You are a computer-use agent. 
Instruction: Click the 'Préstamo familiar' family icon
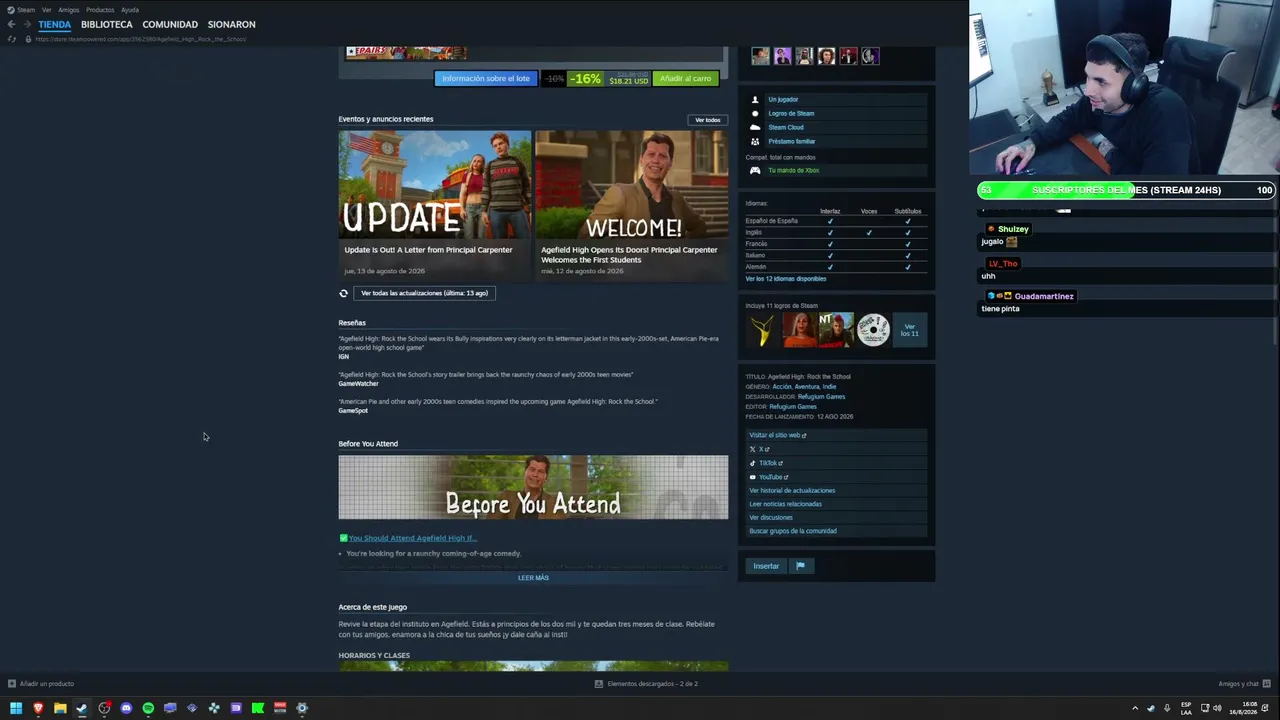tap(755, 142)
